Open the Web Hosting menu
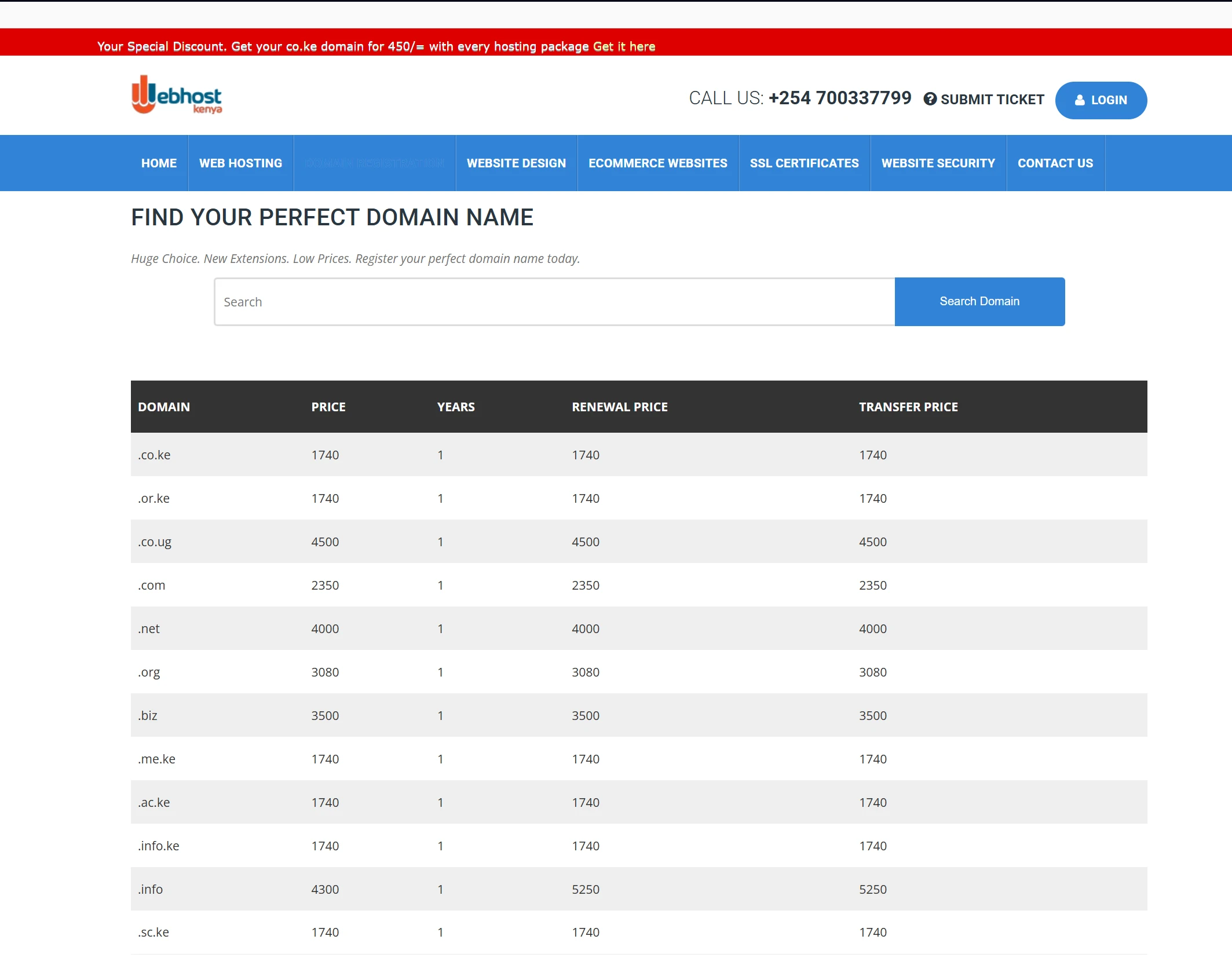 click(240, 163)
